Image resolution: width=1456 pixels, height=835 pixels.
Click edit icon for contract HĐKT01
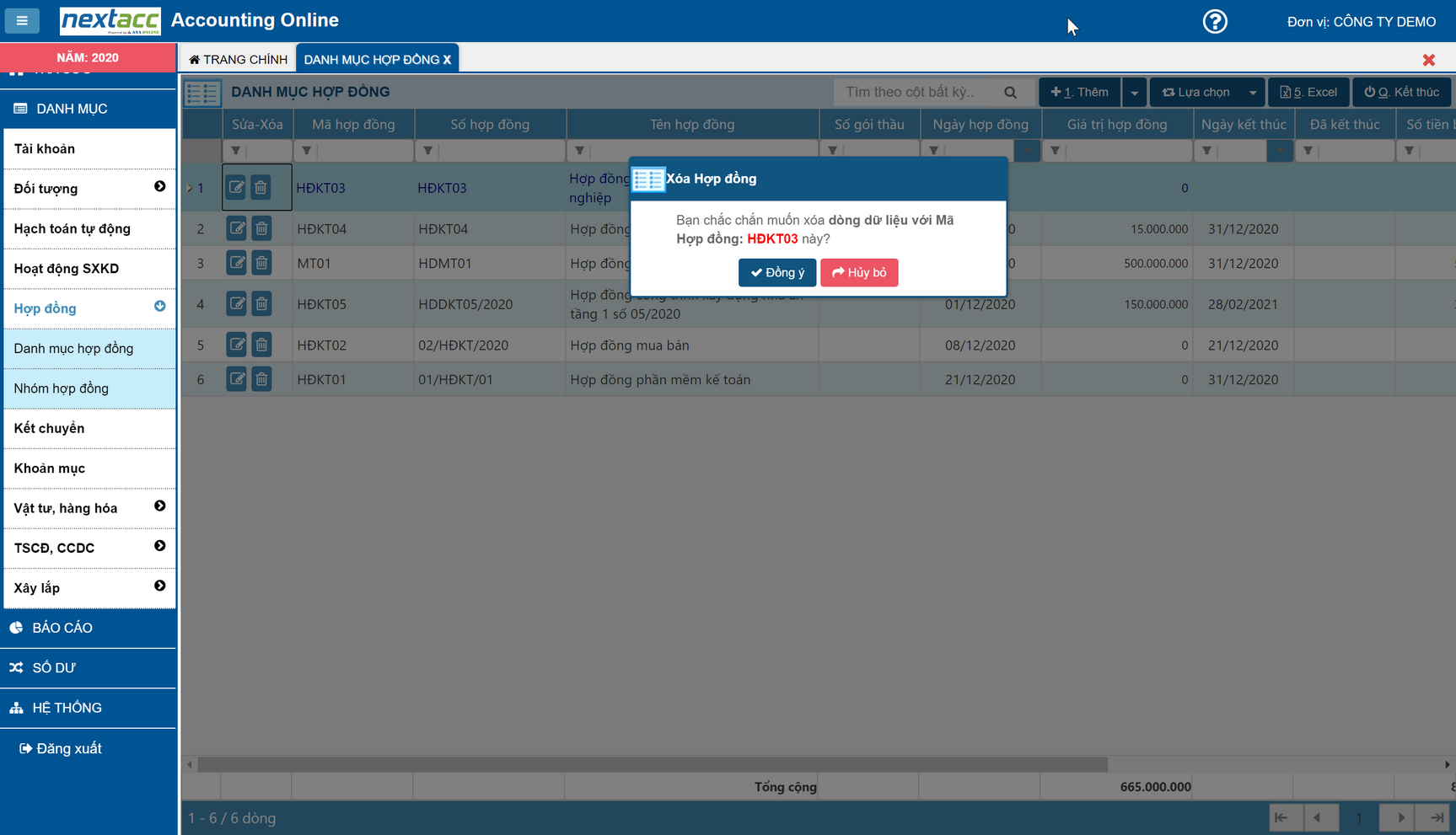[x=237, y=379]
